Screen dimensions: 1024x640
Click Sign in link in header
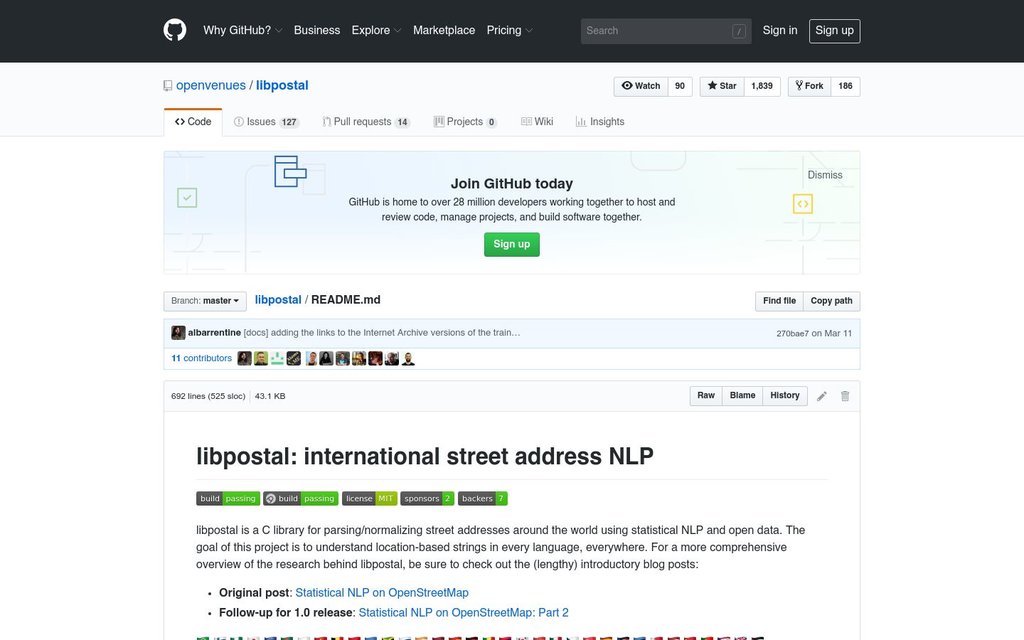(x=780, y=30)
